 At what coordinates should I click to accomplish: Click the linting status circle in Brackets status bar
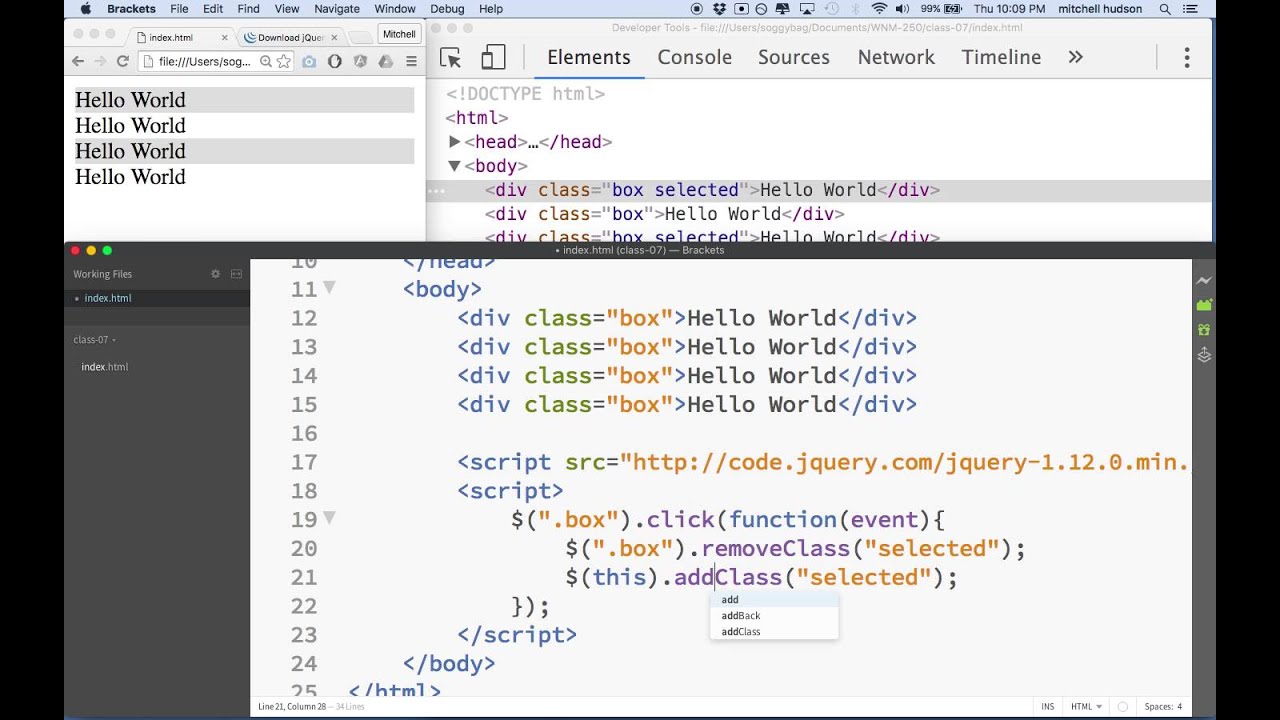pos(1125,707)
